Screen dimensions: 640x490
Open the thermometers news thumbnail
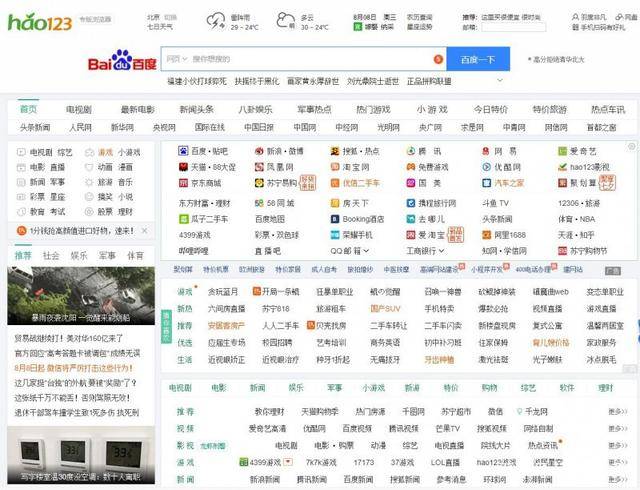pyautogui.click(x=81, y=455)
